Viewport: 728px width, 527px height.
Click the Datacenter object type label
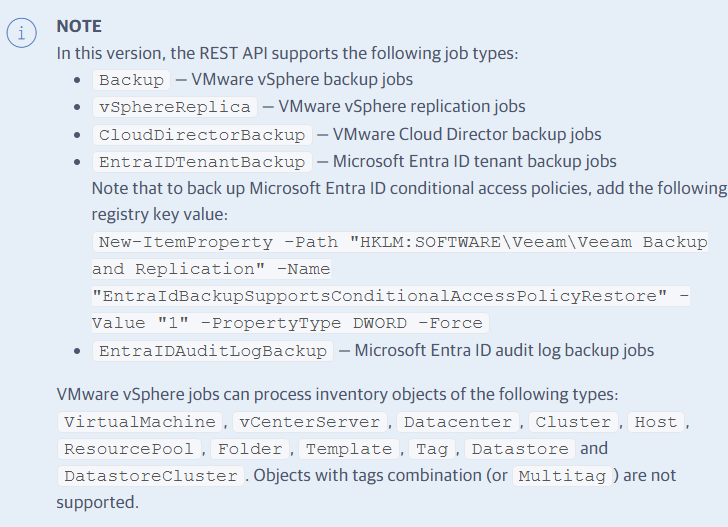[x=458, y=422]
